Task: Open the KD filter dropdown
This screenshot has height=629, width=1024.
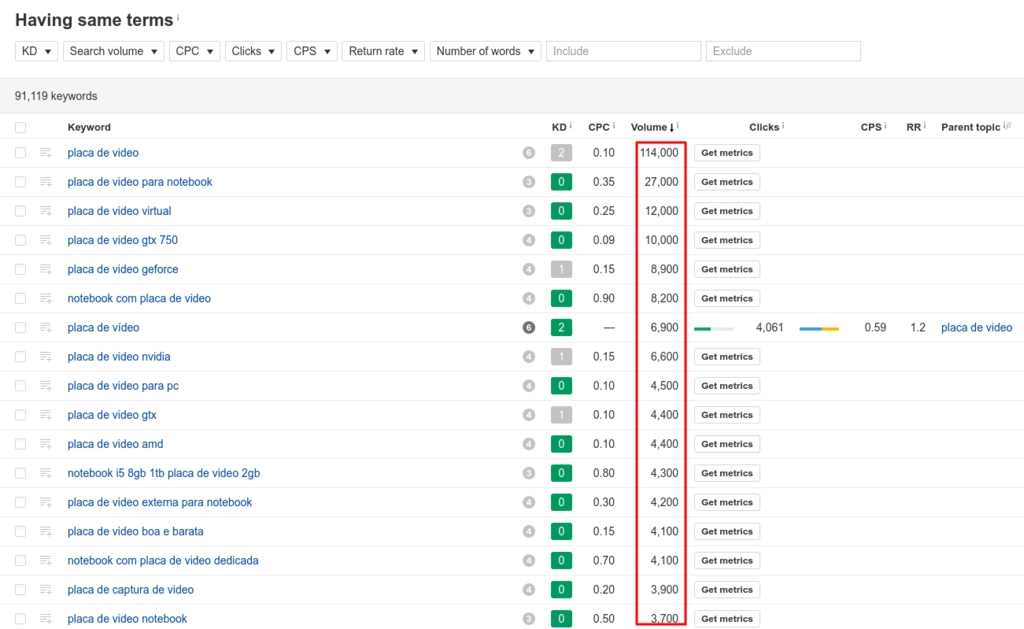Action: pos(37,51)
